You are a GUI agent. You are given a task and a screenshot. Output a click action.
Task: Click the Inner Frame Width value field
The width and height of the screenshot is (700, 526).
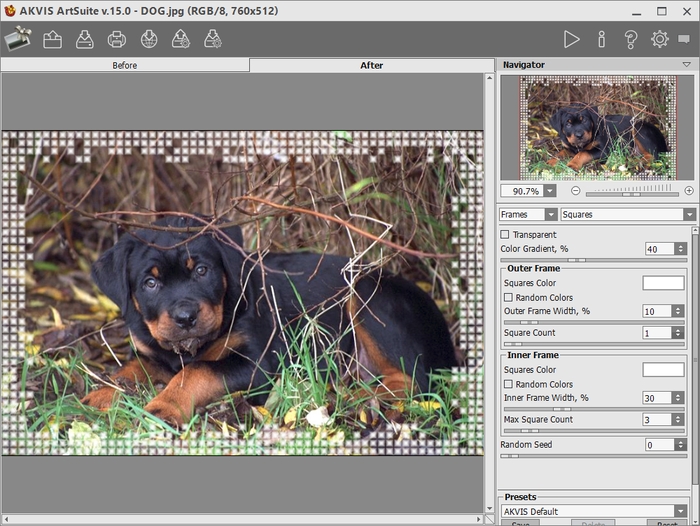[657, 398]
